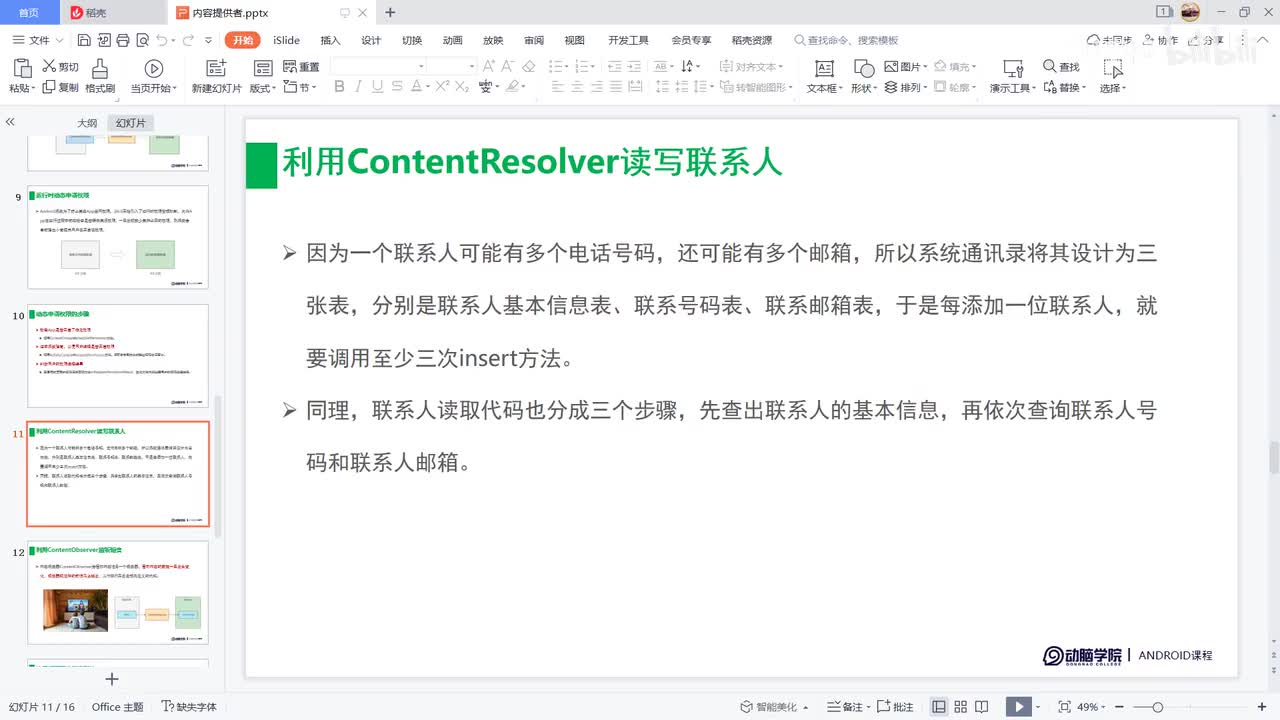Open the Animation (动画) ribbon tab

453,40
